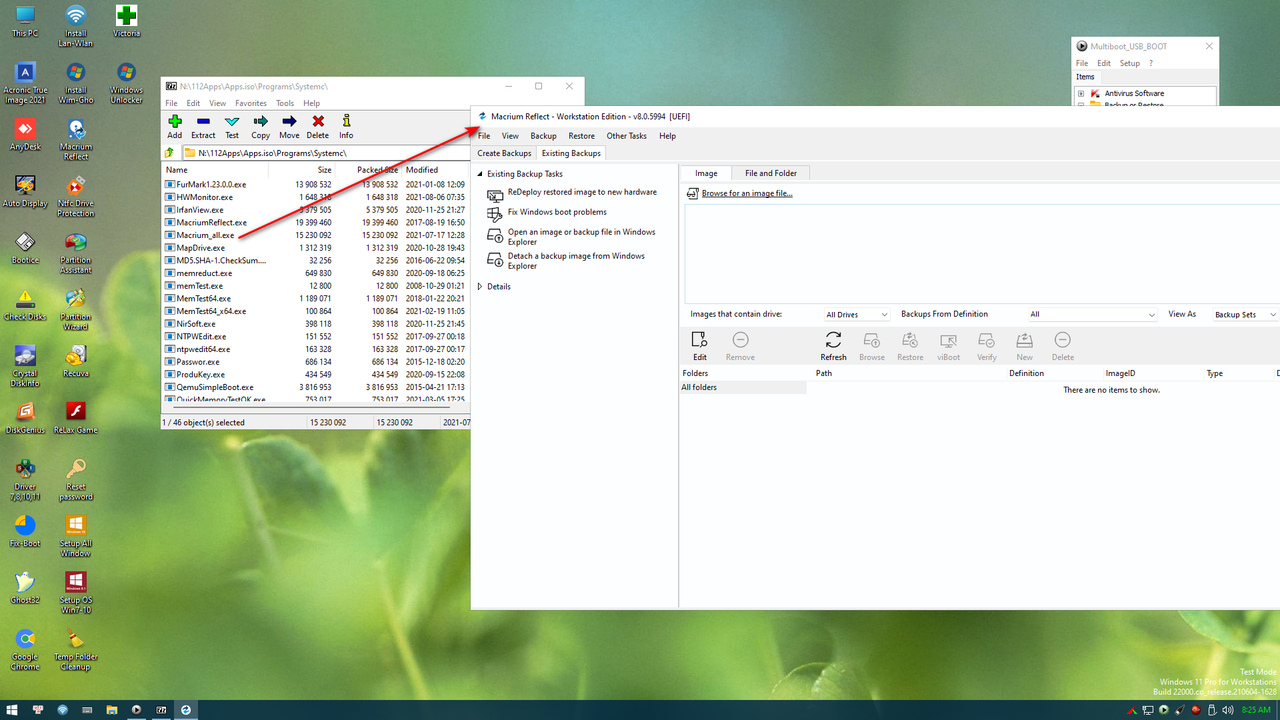1280x720 pixels.
Task: Click the Modified column header in 7-Zip
Action: tap(435, 170)
